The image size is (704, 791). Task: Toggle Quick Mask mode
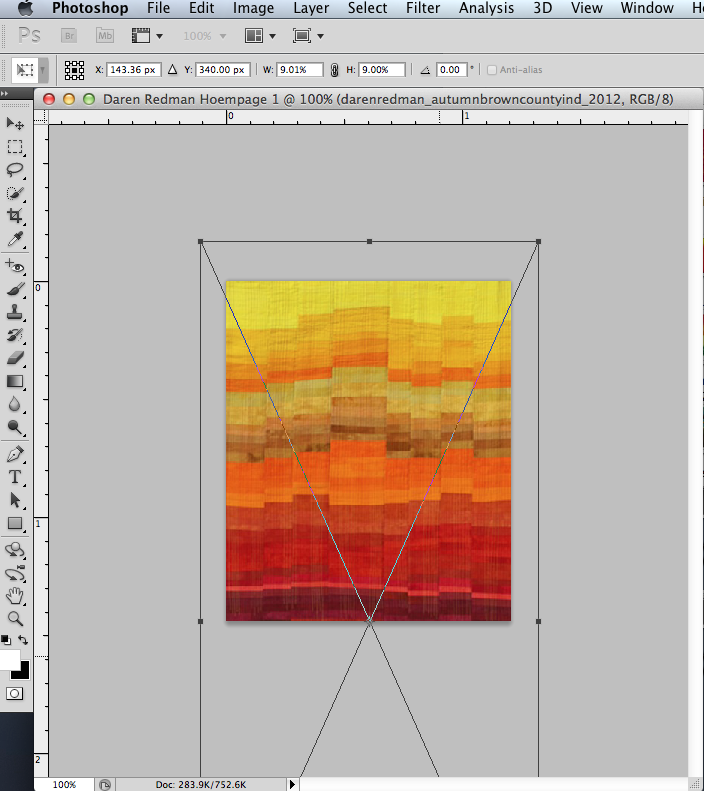[x=14, y=694]
